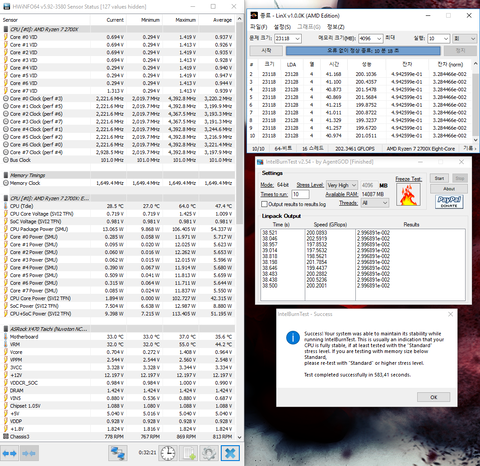This screenshot has width=480, height=466.
Task: Click the Motherboard temperature icon
Action: [x=6, y=337]
